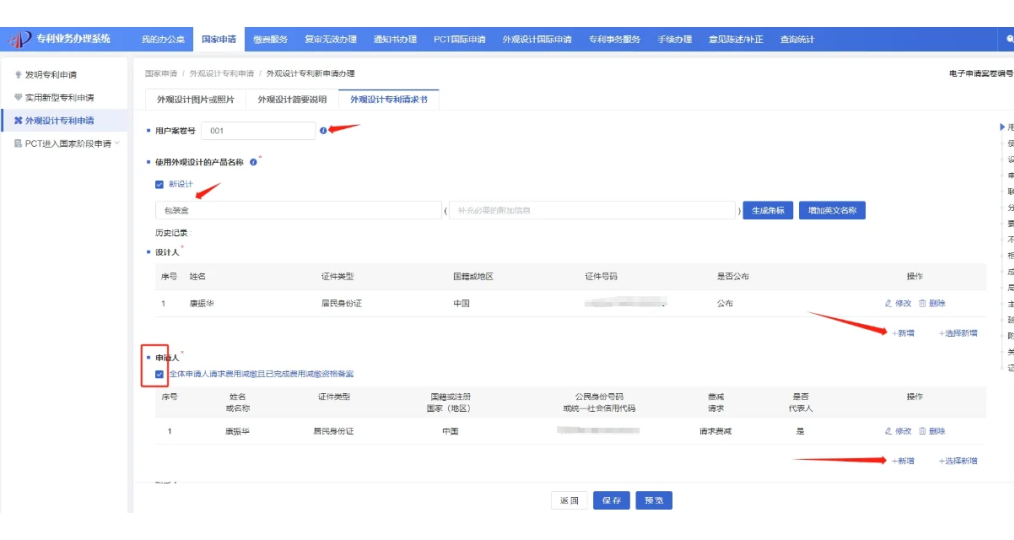The width and height of the screenshot is (1014, 540).
Task: Click info icon beside 用户案卷号 field
Action: point(323,131)
